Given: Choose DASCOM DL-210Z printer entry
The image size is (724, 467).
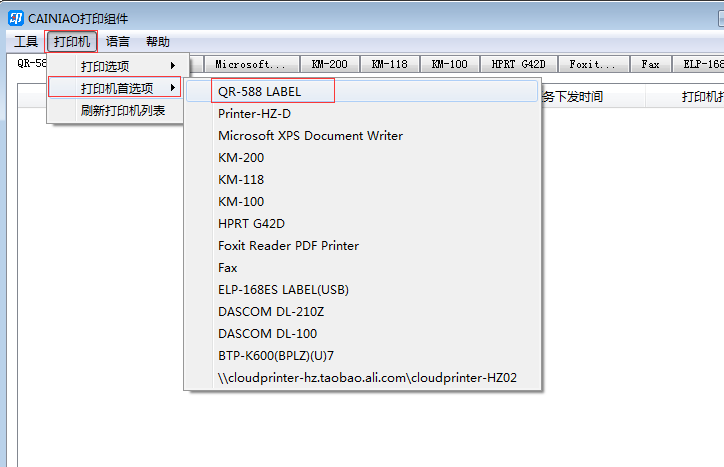Looking at the screenshot, I should click(270, 311).
